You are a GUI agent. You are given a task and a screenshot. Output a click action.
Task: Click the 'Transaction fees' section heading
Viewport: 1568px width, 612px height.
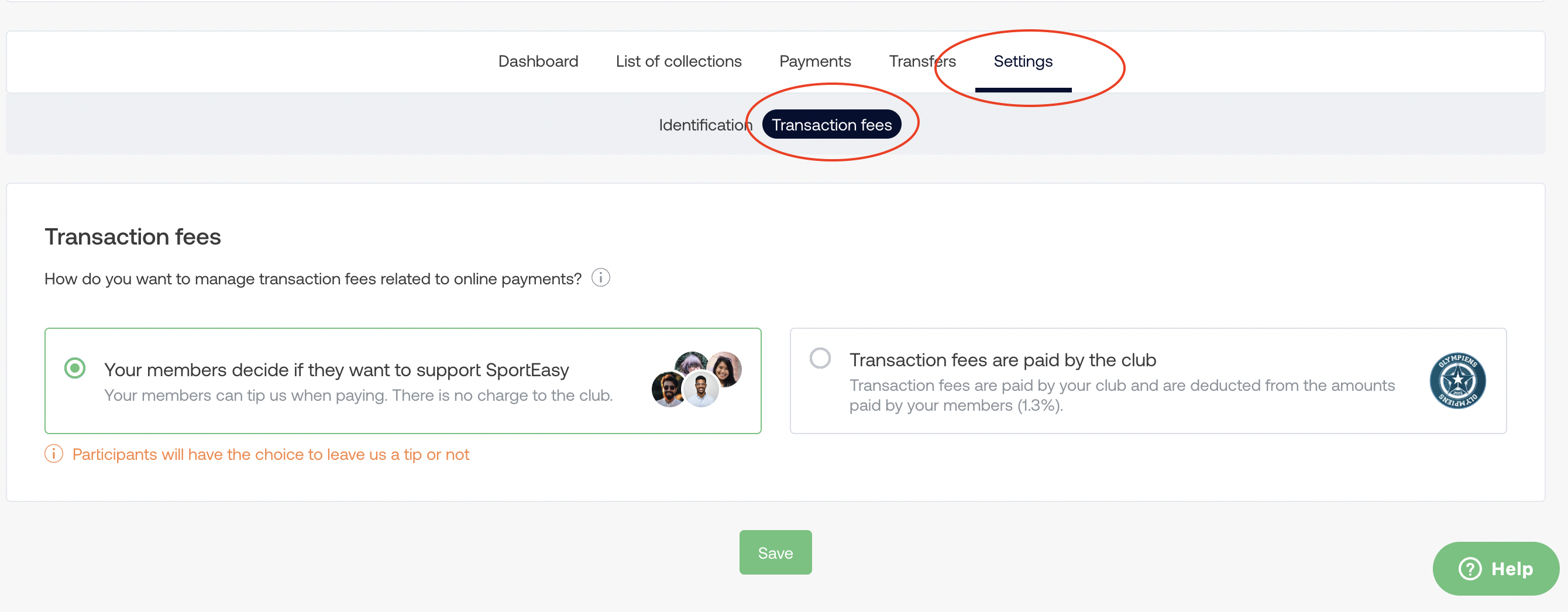tap(133, 237)
